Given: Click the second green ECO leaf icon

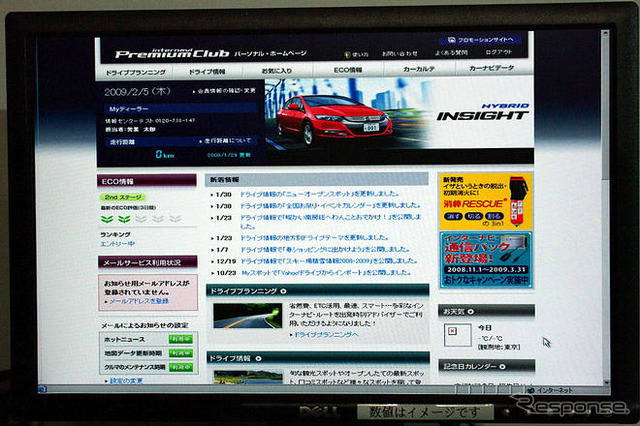Looking at the screenshot, I should click(124, 219).
